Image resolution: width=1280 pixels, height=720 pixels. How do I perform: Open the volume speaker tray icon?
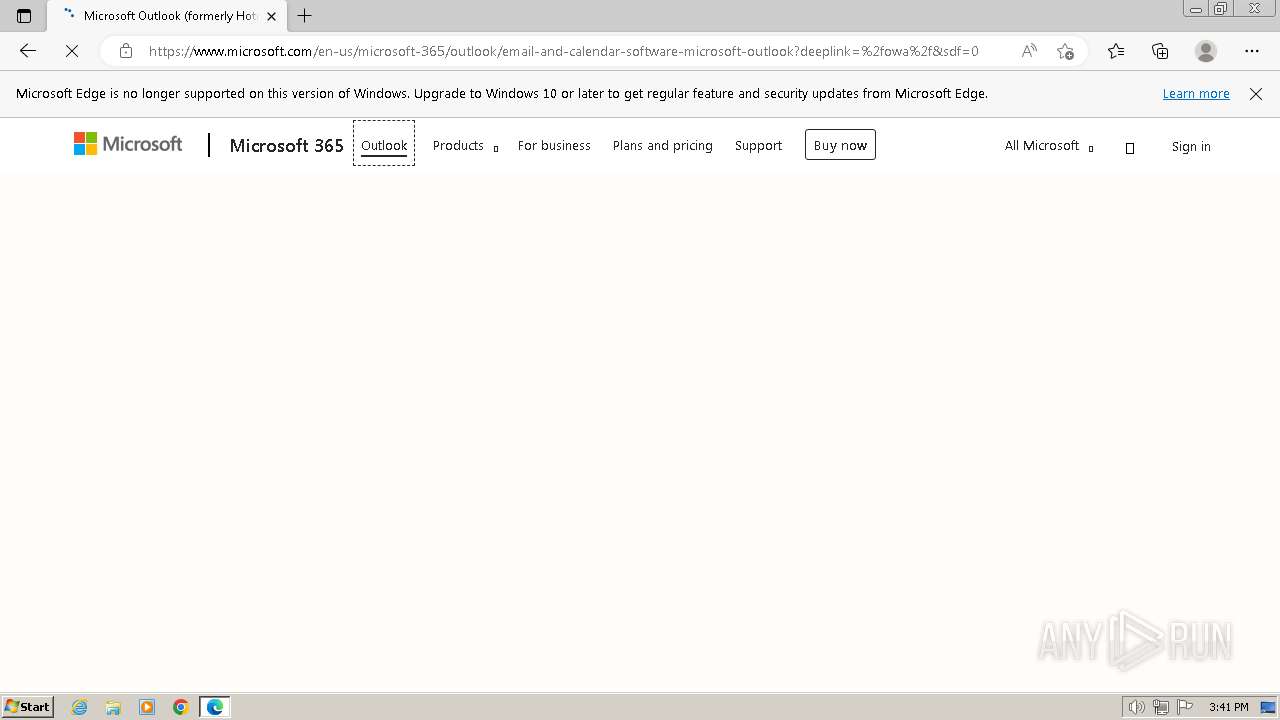pos(1137,707)
